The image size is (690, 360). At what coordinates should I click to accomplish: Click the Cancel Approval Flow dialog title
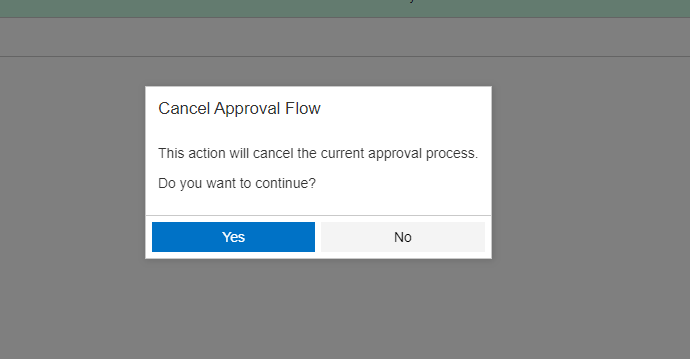(239, 108)
